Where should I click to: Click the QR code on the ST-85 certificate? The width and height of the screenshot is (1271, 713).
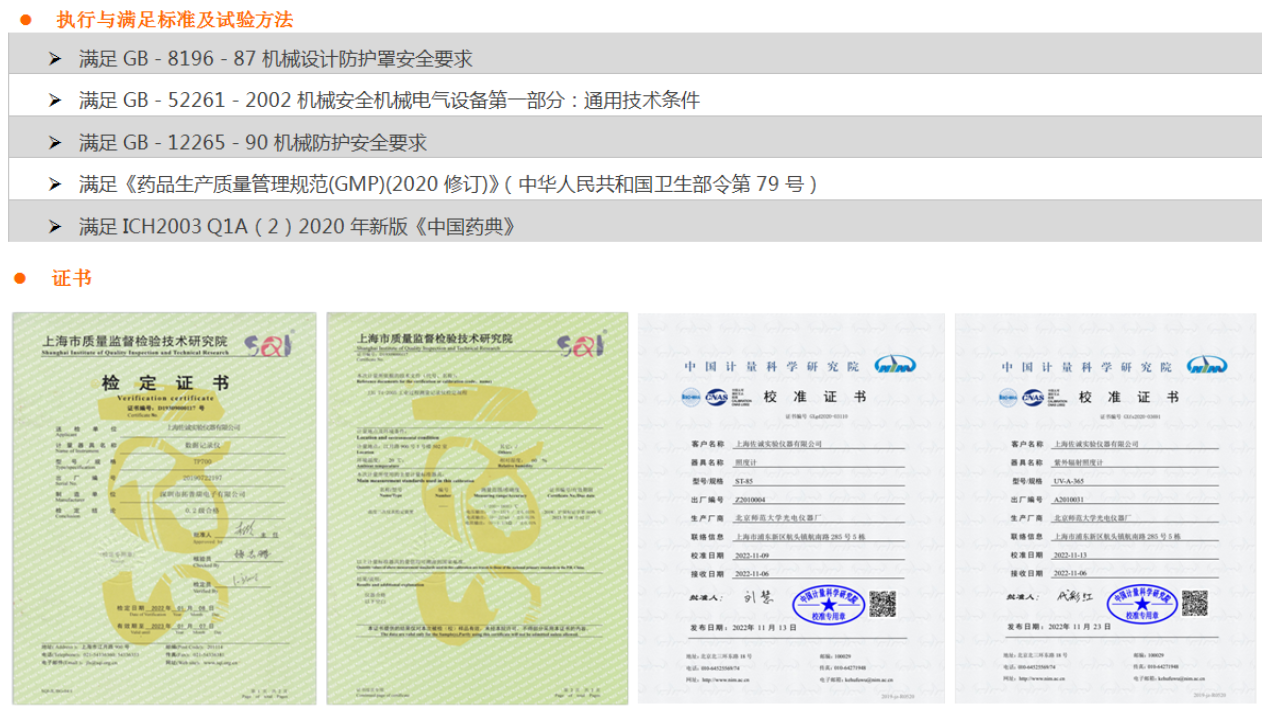(882, 603)
